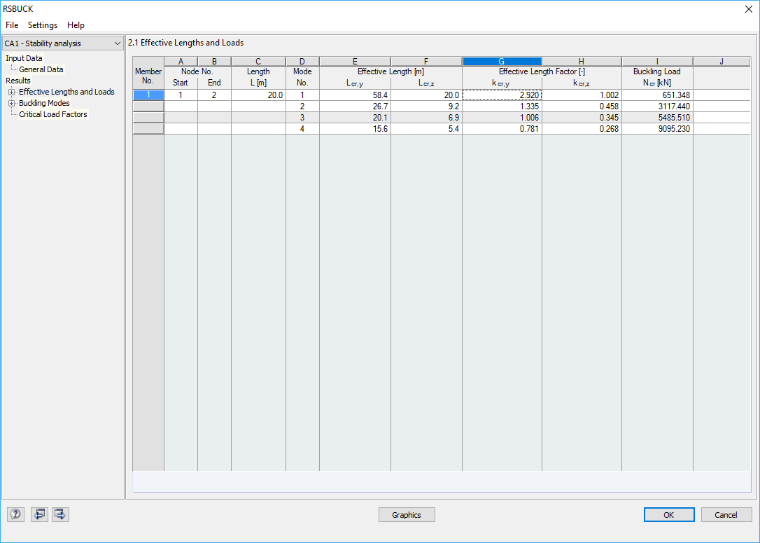Image resolution: width=760 pixels, height=543 pixels.
Task: Select column header J
Action: [x=721, y=61]
